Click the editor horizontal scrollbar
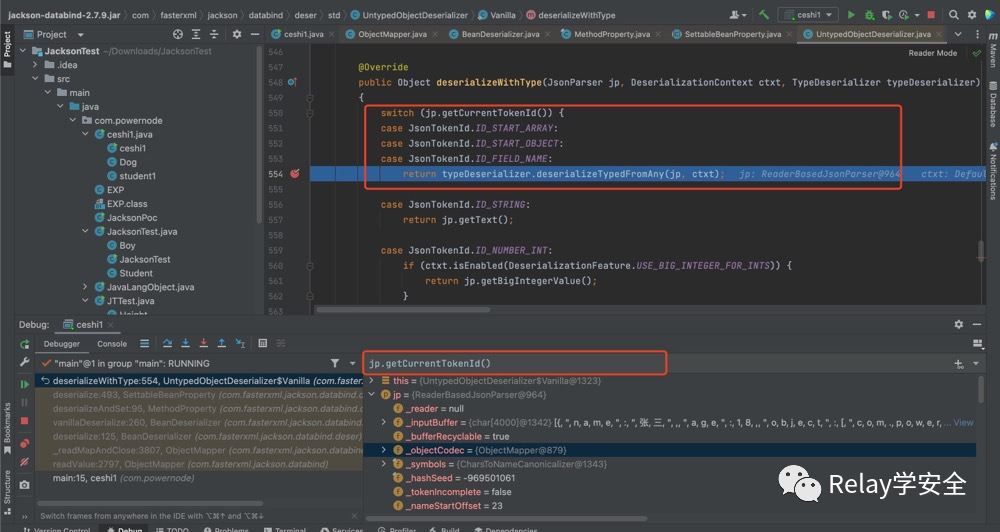Viewport: 1000px width, 532px height. 403,310
